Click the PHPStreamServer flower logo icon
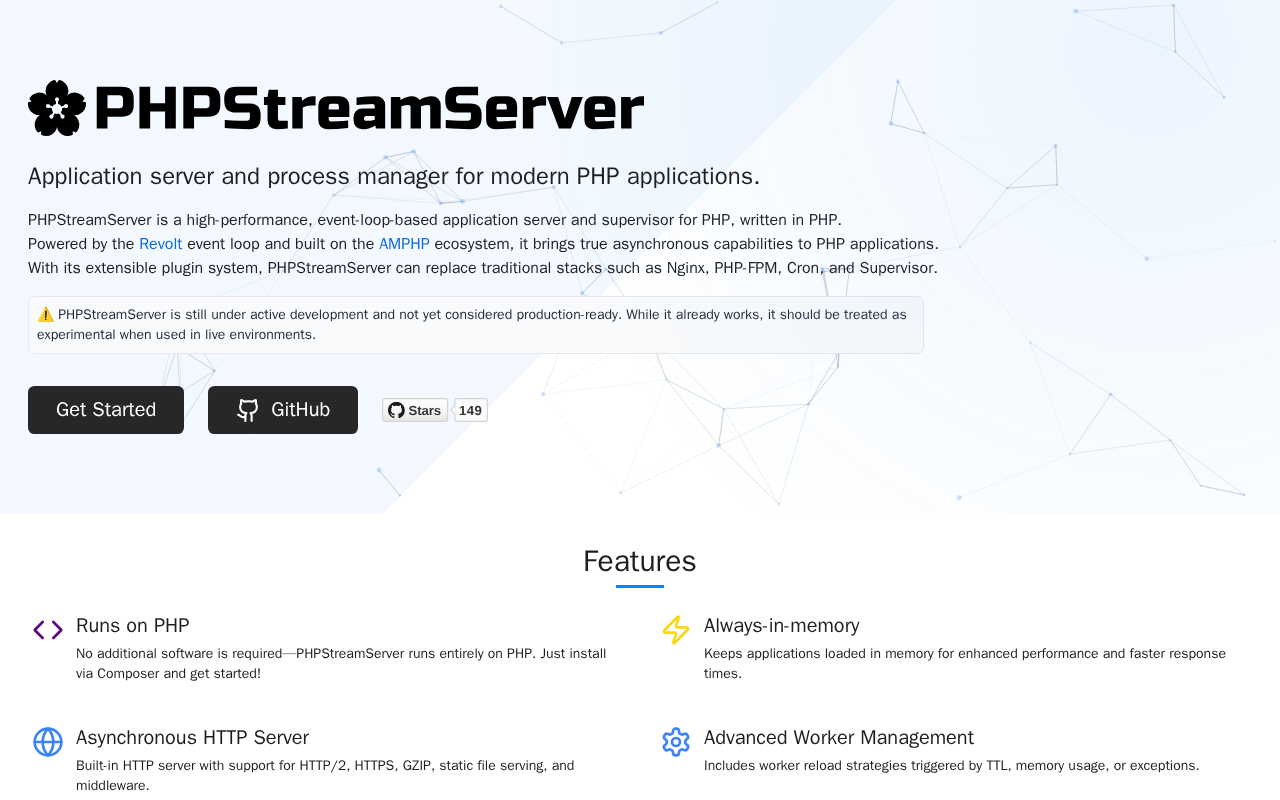Screen dimensions: 1280x800 57,108
